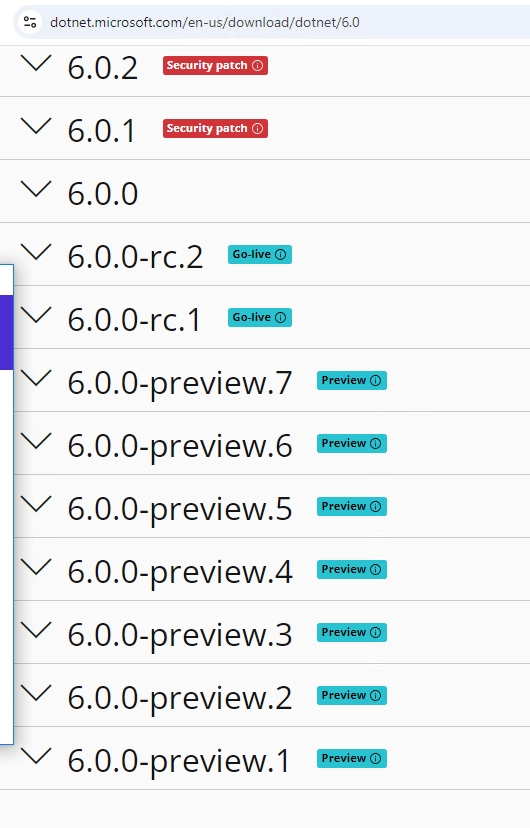Click info icon on 6.0.2 Security patch badge
Image resolution: width=530 pixels, height=828 pixels.
coord(258,65)
